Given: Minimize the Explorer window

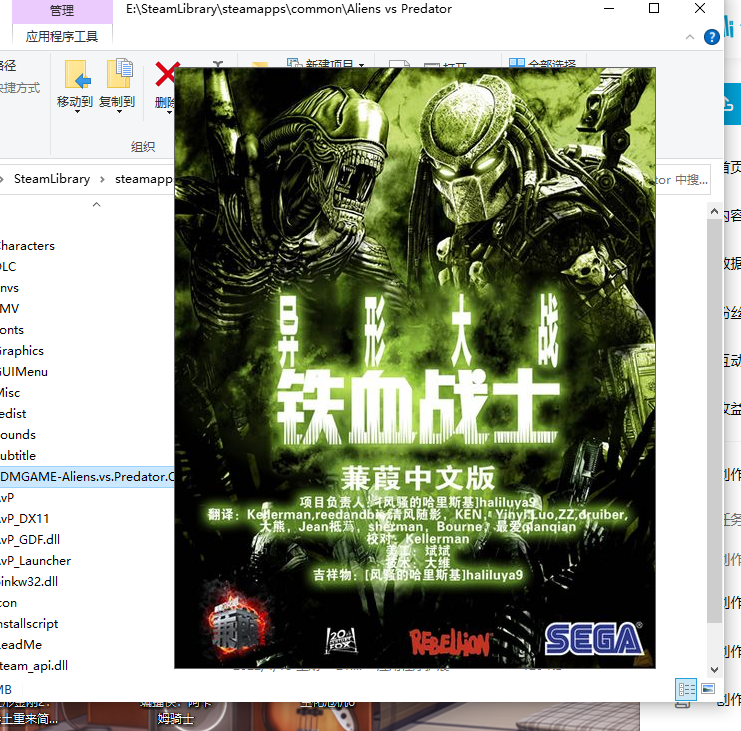Looking at the screenshot, I should (609, 9).
